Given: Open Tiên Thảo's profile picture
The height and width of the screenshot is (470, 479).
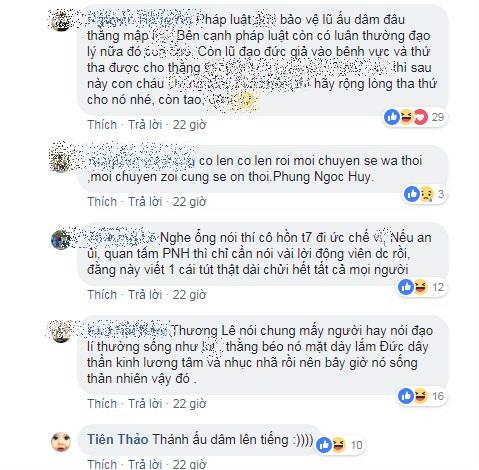Looking at the screenshot, I should [x=61, y=442].
